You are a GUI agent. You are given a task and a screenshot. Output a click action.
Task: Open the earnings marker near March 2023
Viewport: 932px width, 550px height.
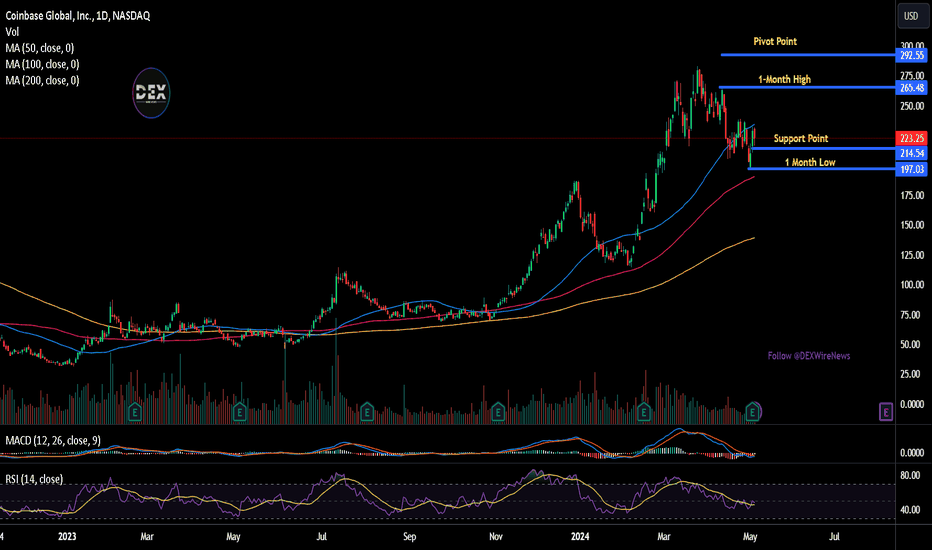(x=135, y=411)
